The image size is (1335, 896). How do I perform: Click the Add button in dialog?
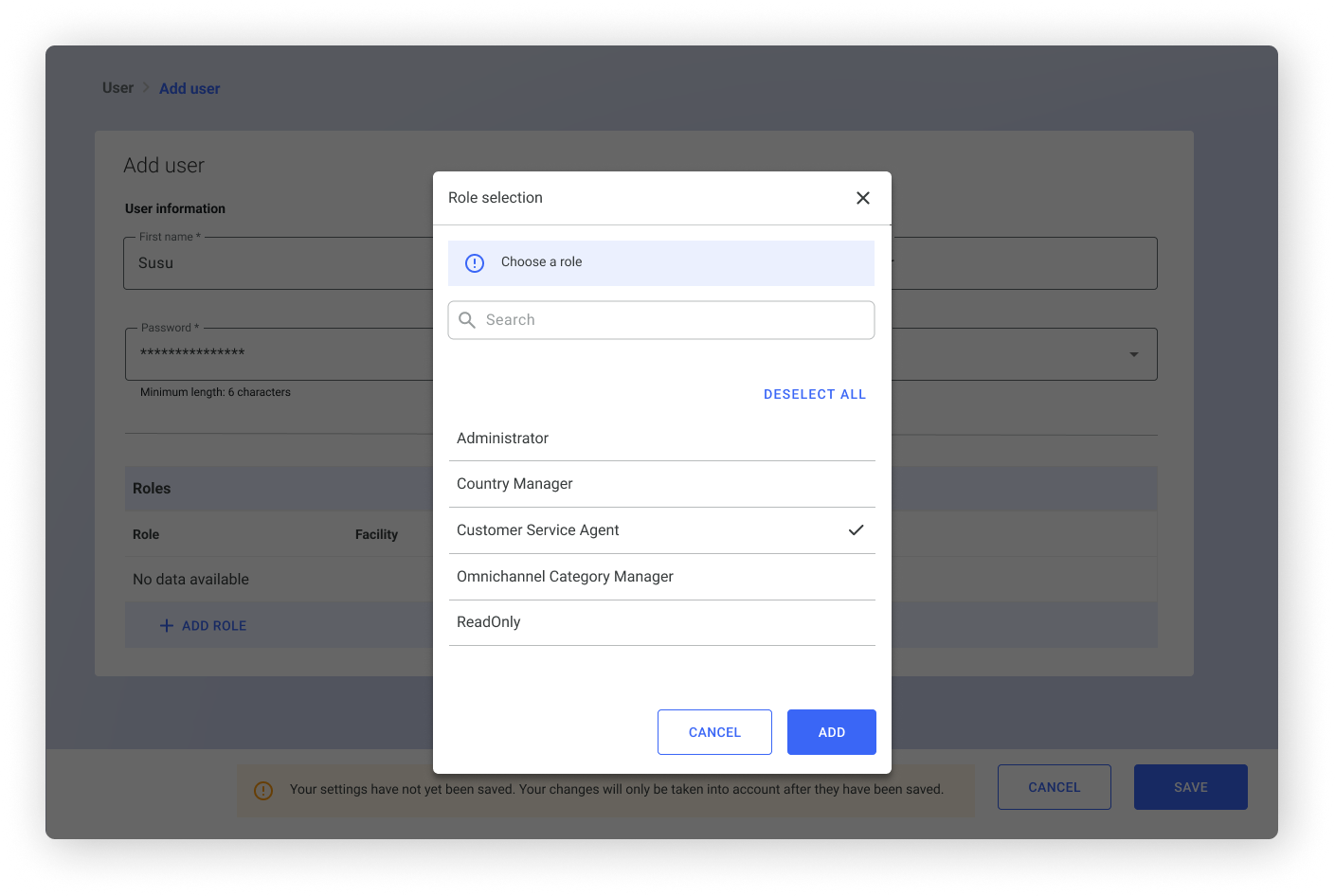tap(831, 732)
